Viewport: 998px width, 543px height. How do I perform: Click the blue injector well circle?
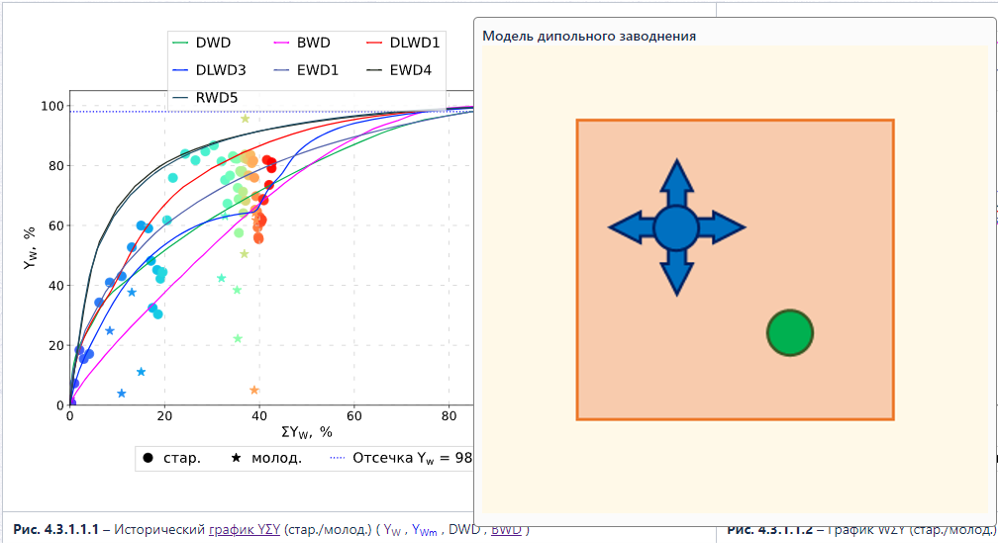tap(676, 228)
